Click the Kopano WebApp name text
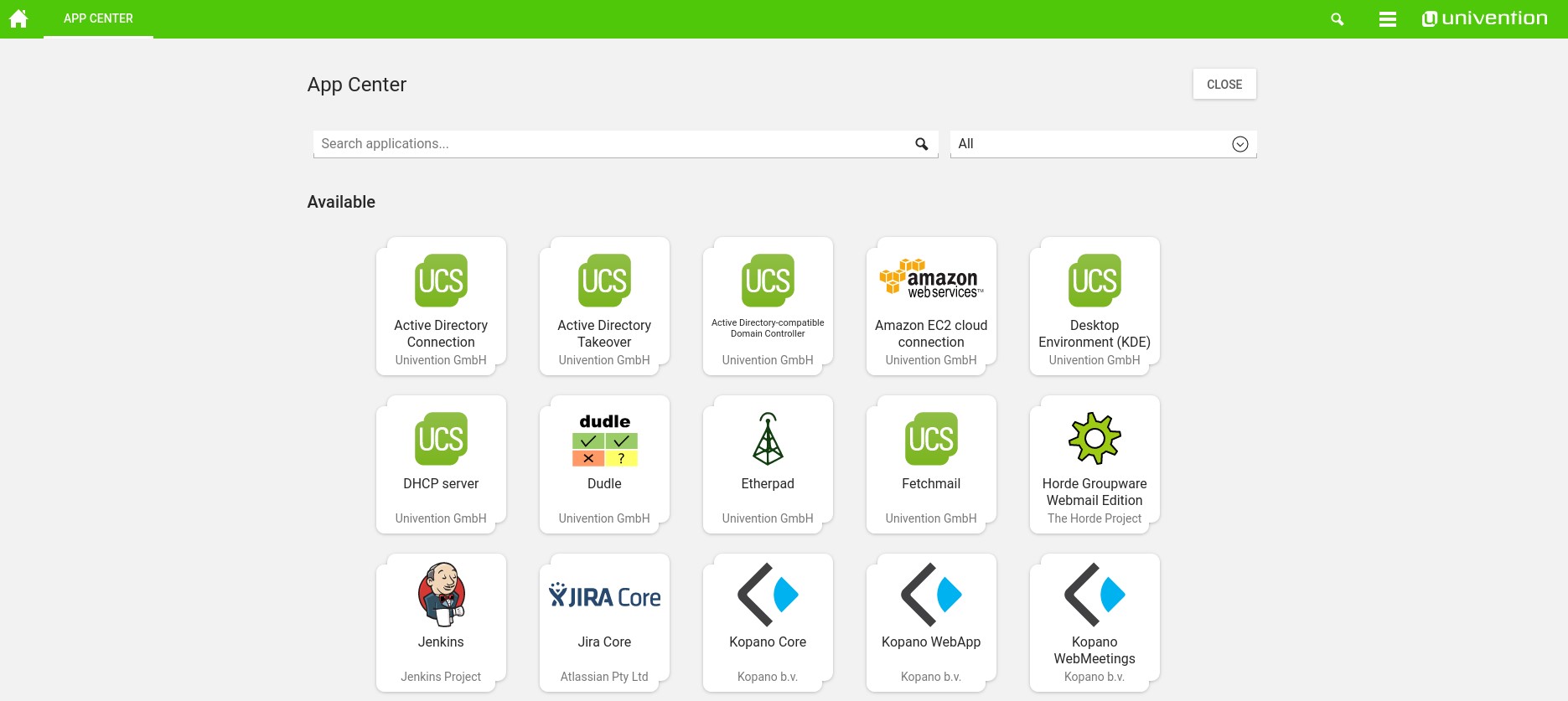1568x701 pixels. click(x=931, y=642)
